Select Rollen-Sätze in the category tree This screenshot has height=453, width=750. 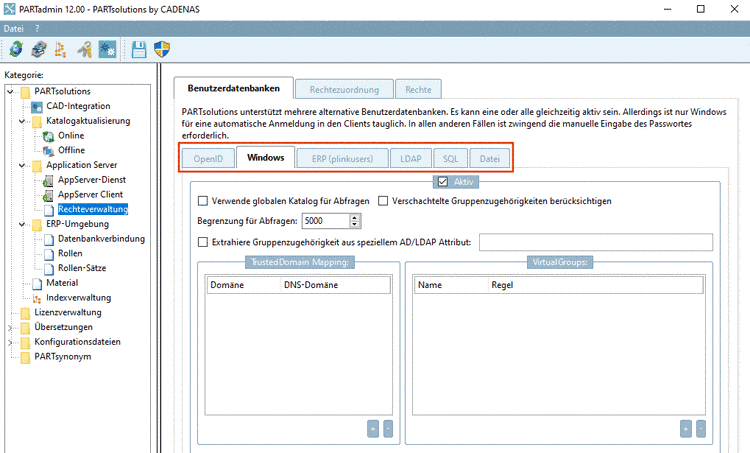82,268
